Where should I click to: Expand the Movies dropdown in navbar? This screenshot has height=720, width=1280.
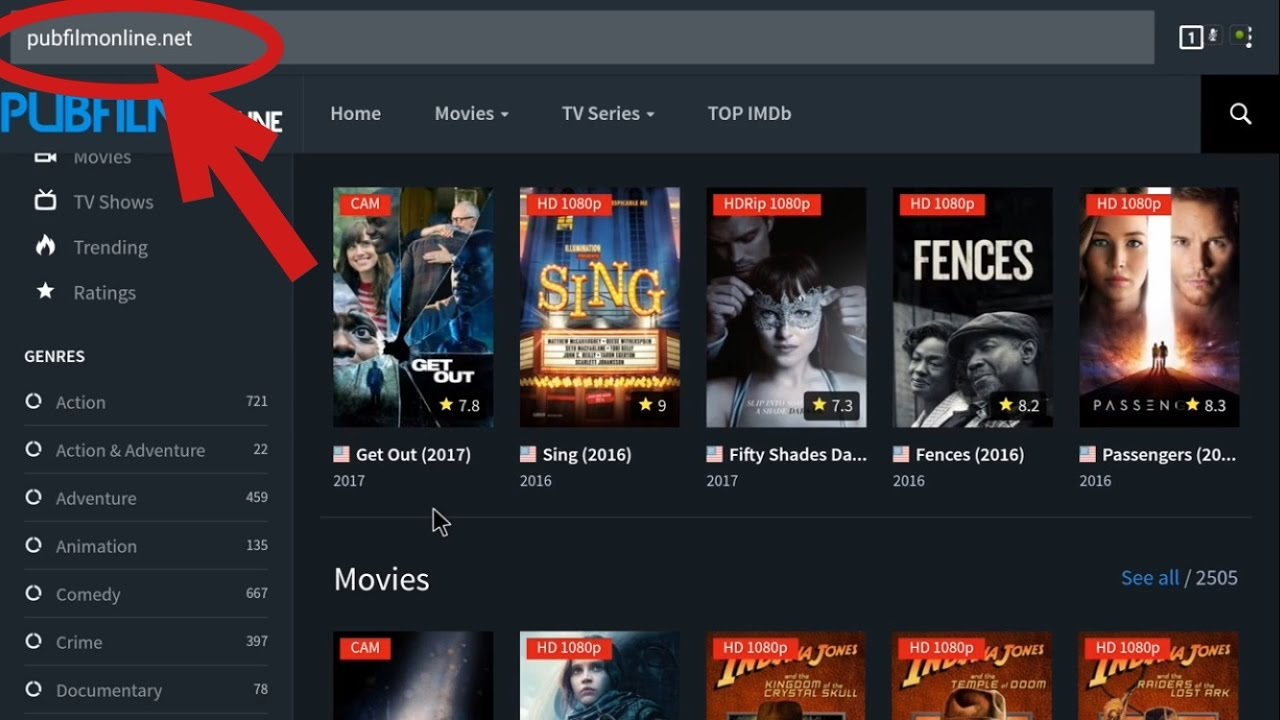471,114
